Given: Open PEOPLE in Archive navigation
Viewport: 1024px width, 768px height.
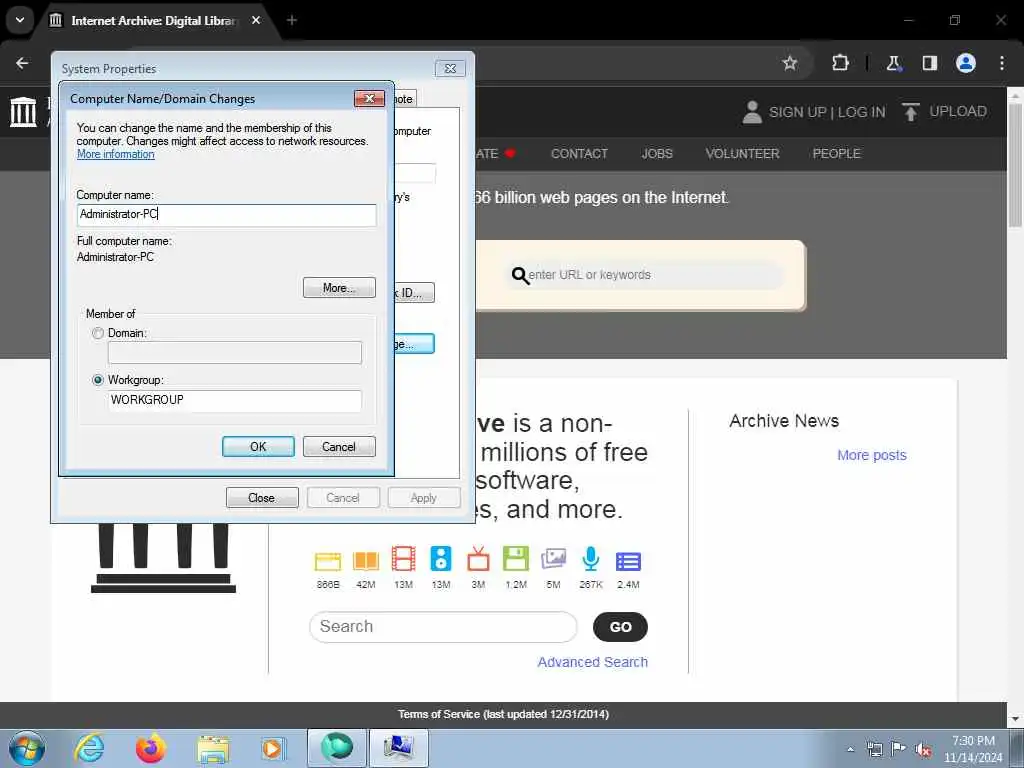Looking at the screenshot, I should tap(837, 153).
